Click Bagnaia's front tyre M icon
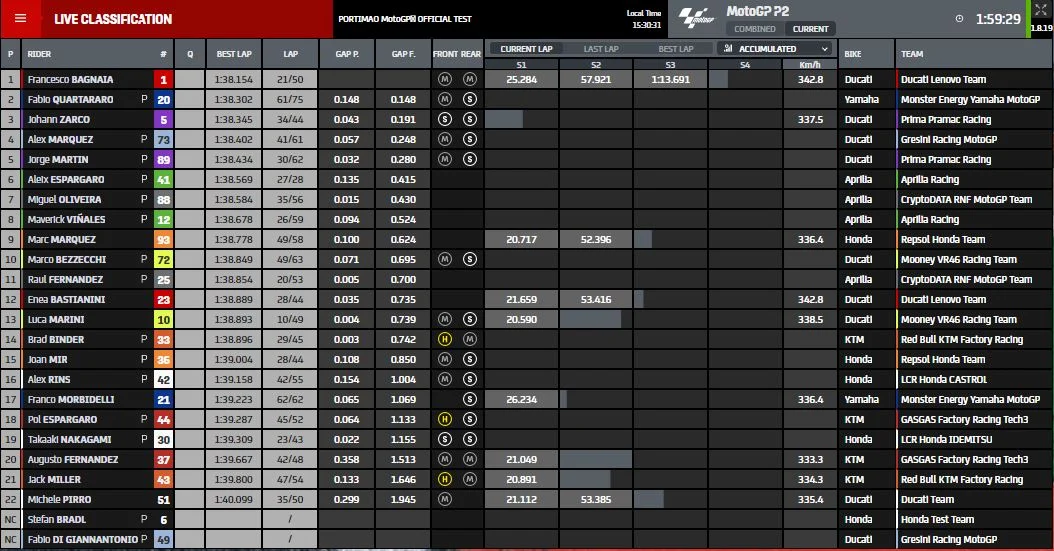The height and width of the screenshot is (551, 1054). pyautogui.click(x=444, y=79)
